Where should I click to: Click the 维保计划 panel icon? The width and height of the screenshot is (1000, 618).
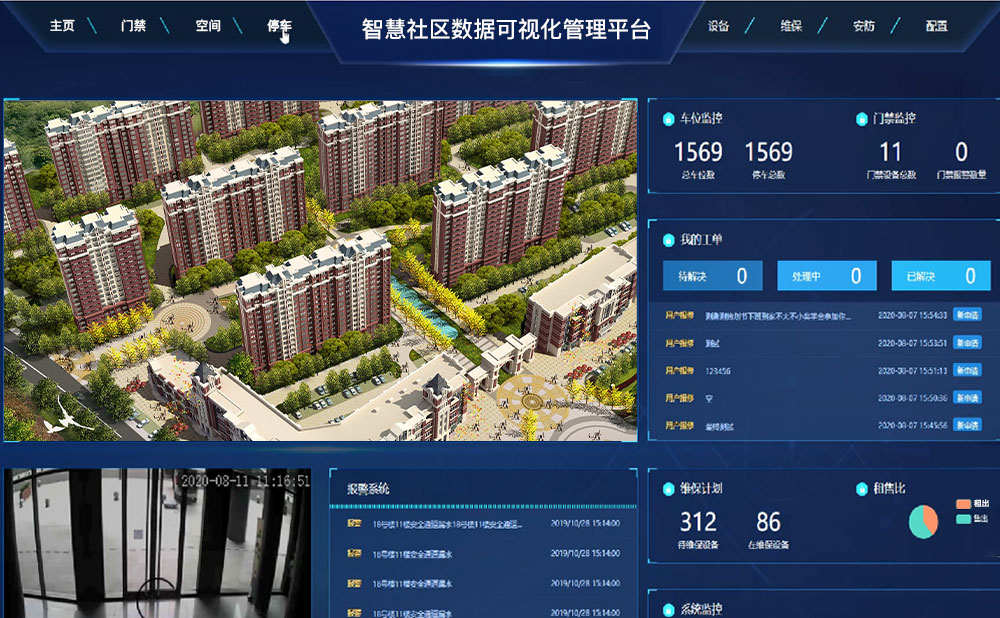[668, 489]
